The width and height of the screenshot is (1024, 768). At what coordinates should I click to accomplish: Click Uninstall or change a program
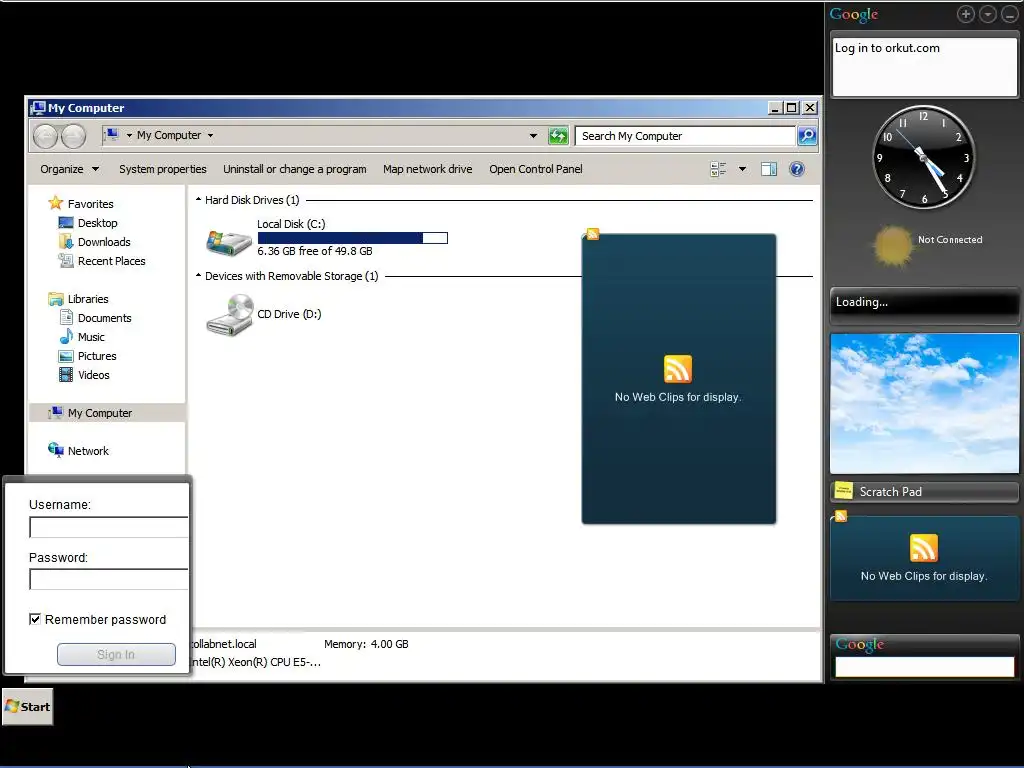295,169
